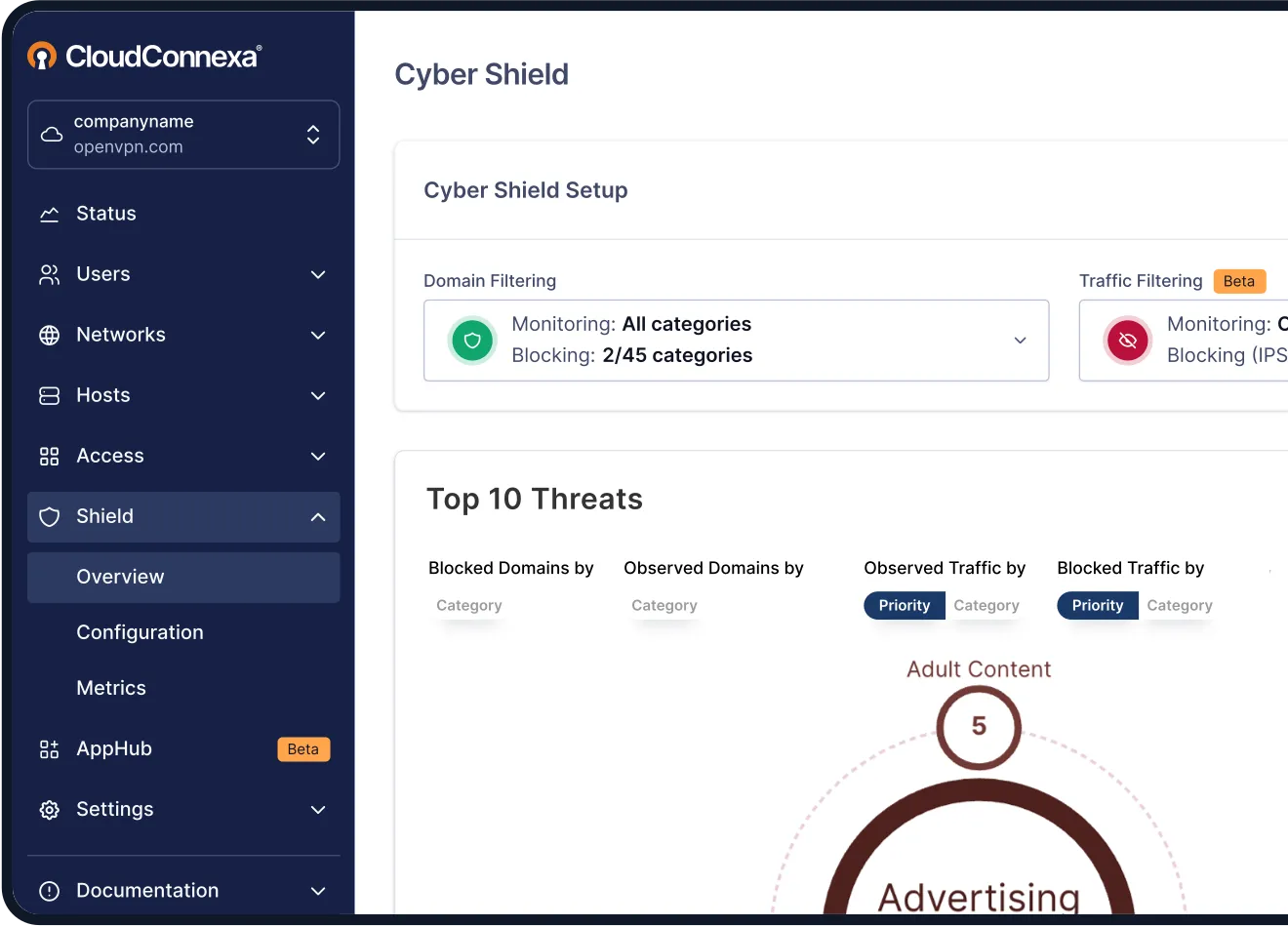Expand the Users menu chevron

click(318, 275)
